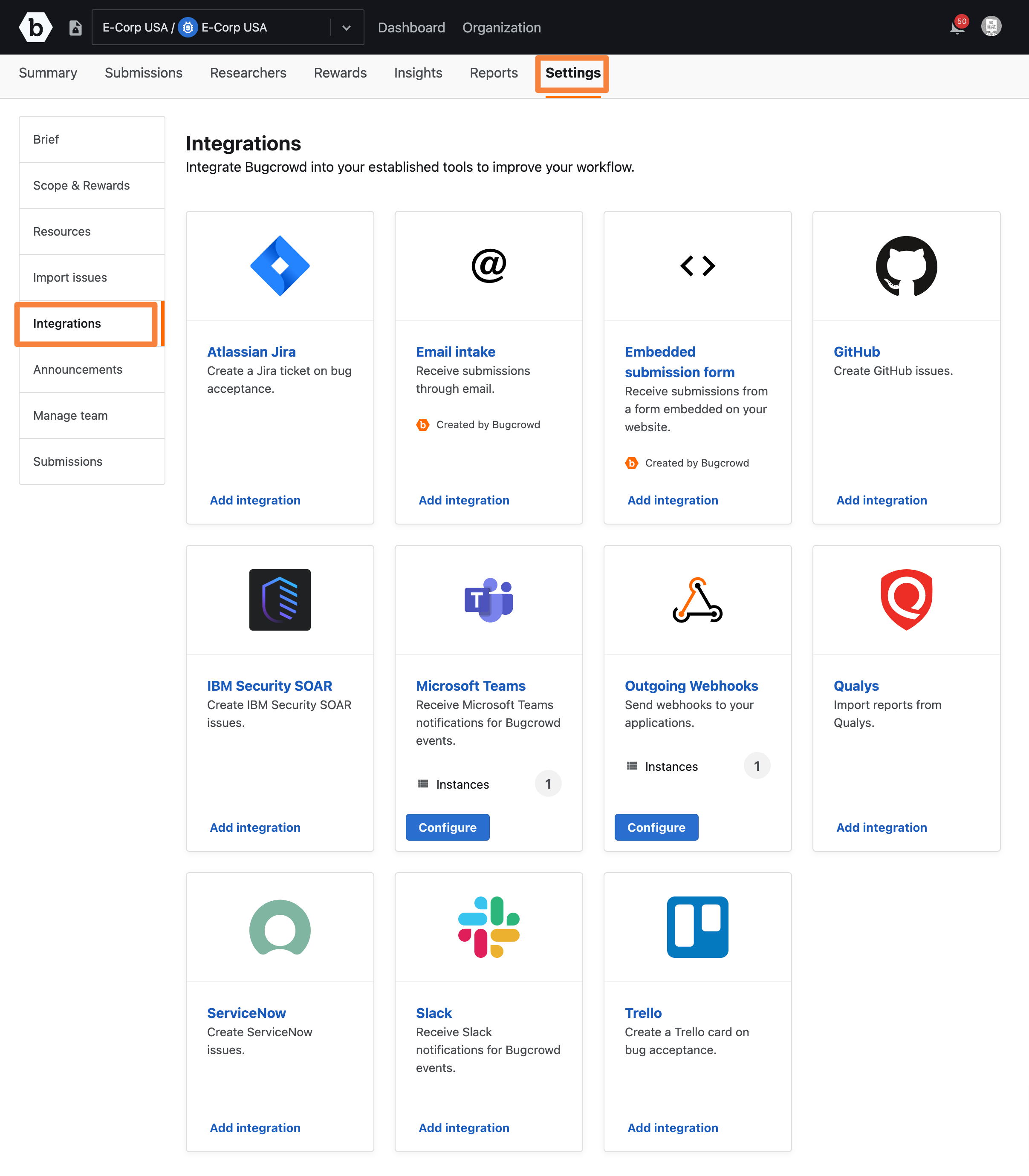The image size is (1029, 1176).
Task: Open Announcements in the sidebar
Action: point(92,369)
